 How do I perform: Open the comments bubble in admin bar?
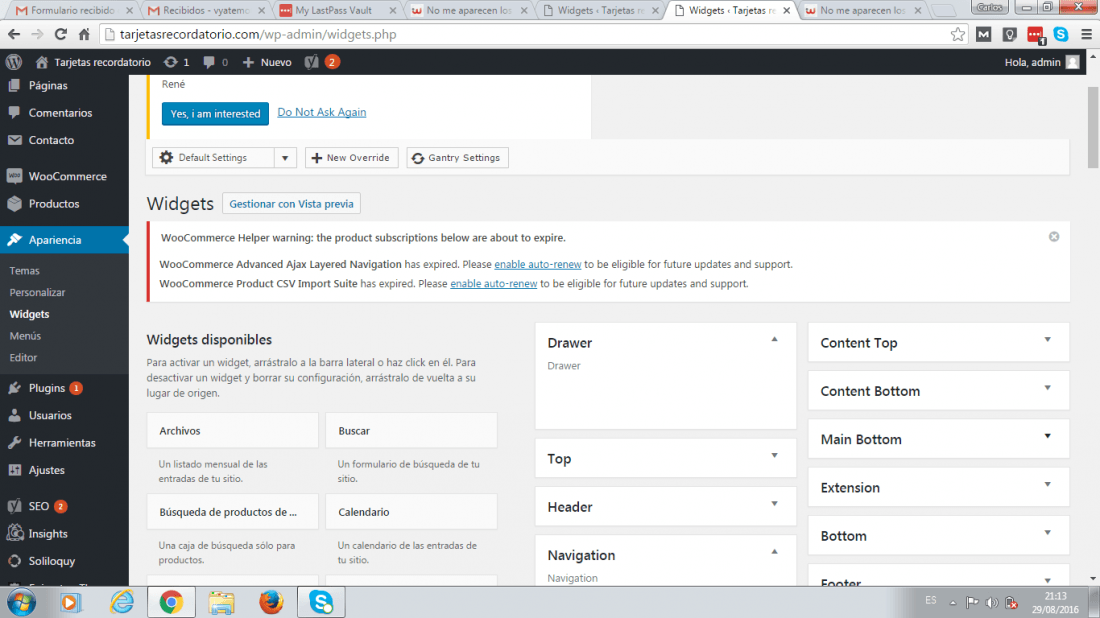tap(208, 62)
